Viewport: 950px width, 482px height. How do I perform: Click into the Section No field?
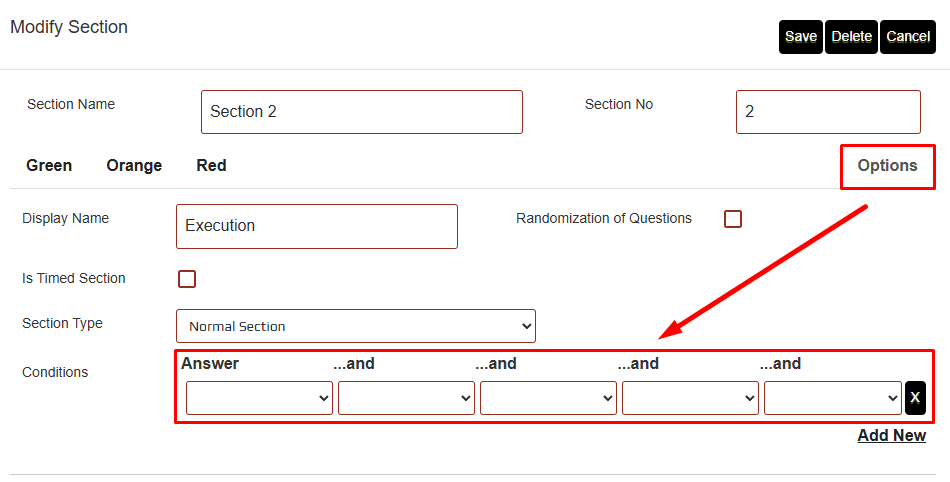[828, 112]
